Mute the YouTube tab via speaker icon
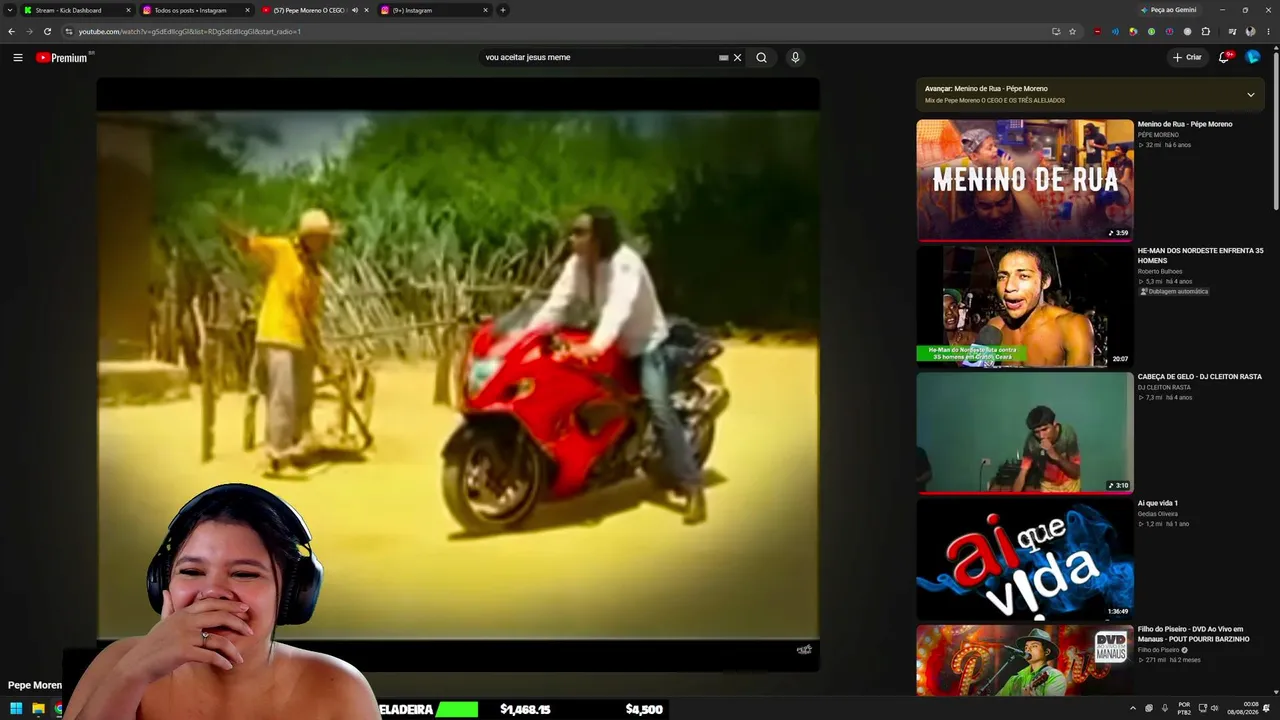 tap(354, 10)
